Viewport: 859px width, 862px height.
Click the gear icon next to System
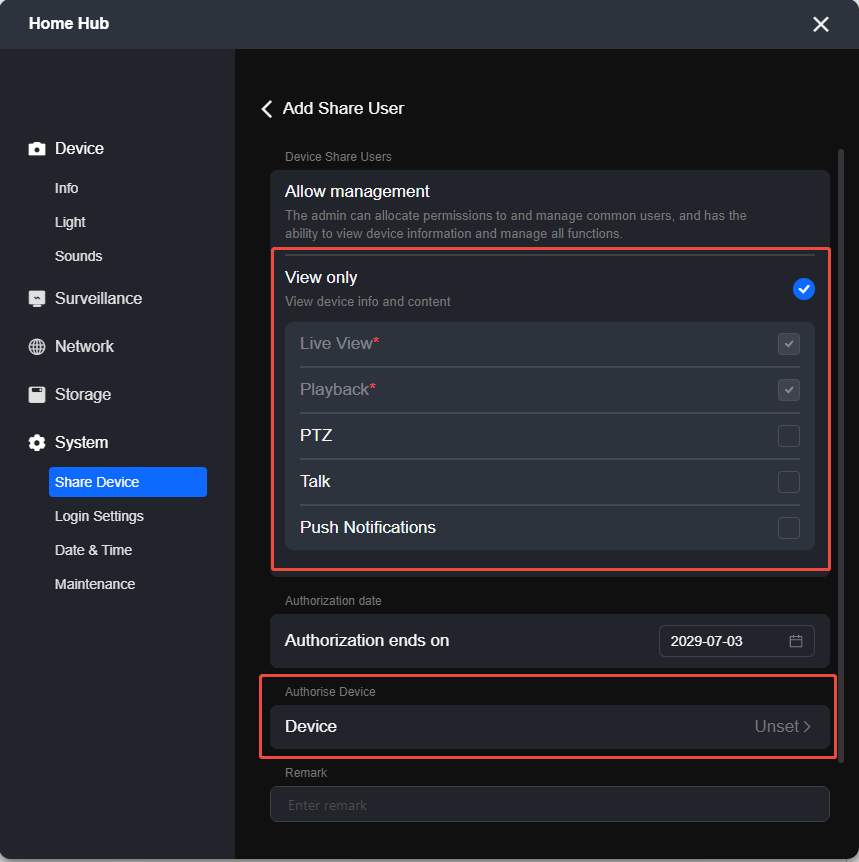(x=37, y=443)
